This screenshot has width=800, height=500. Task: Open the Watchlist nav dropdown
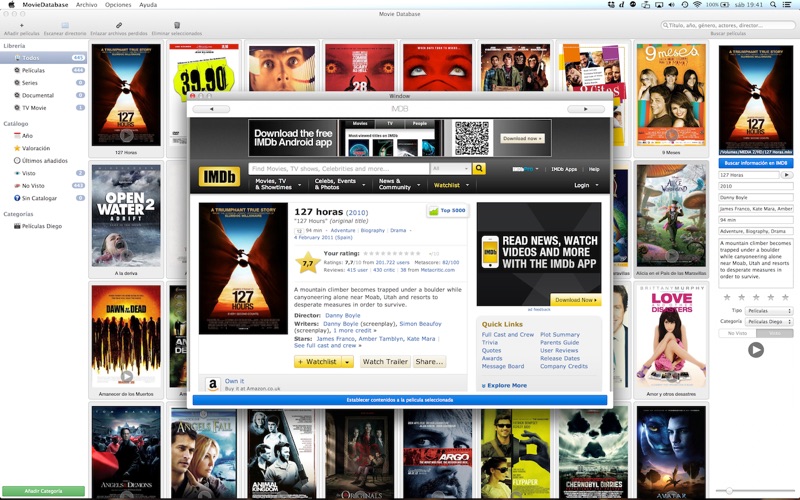pyautogui.click(x=451, y=185)
